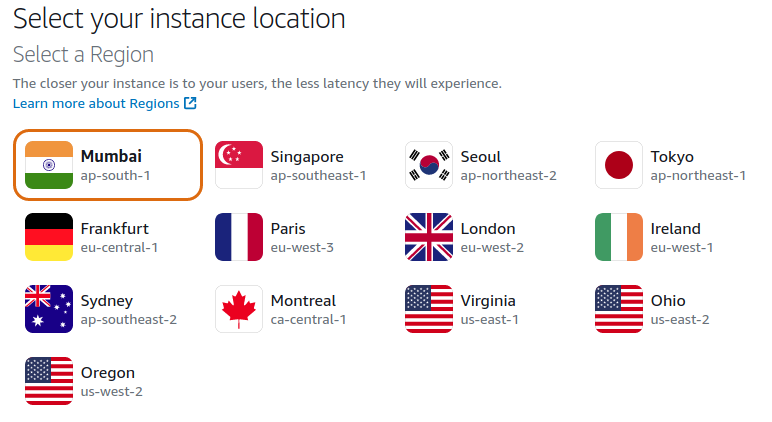Screen dimensions: 772x422
Task: Click the Singapore flag icon
Action: tap(239, 165)
